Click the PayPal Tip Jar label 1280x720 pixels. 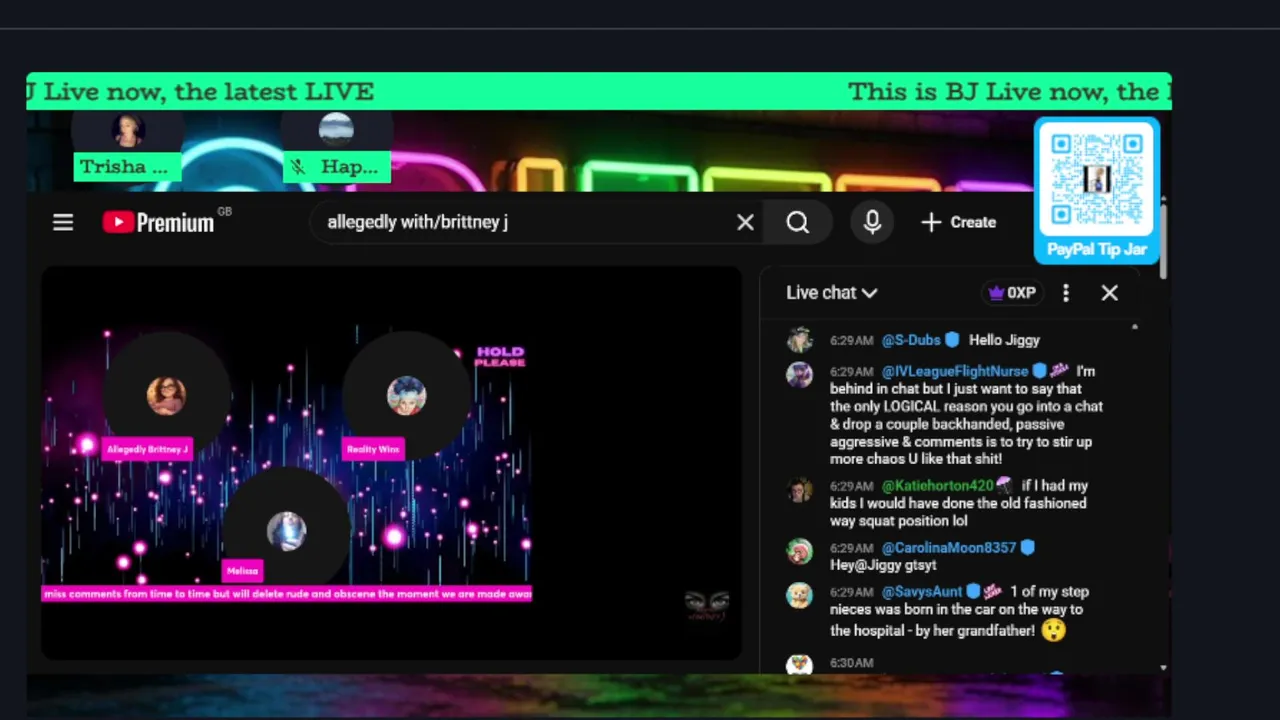[x=1097, y=250]
